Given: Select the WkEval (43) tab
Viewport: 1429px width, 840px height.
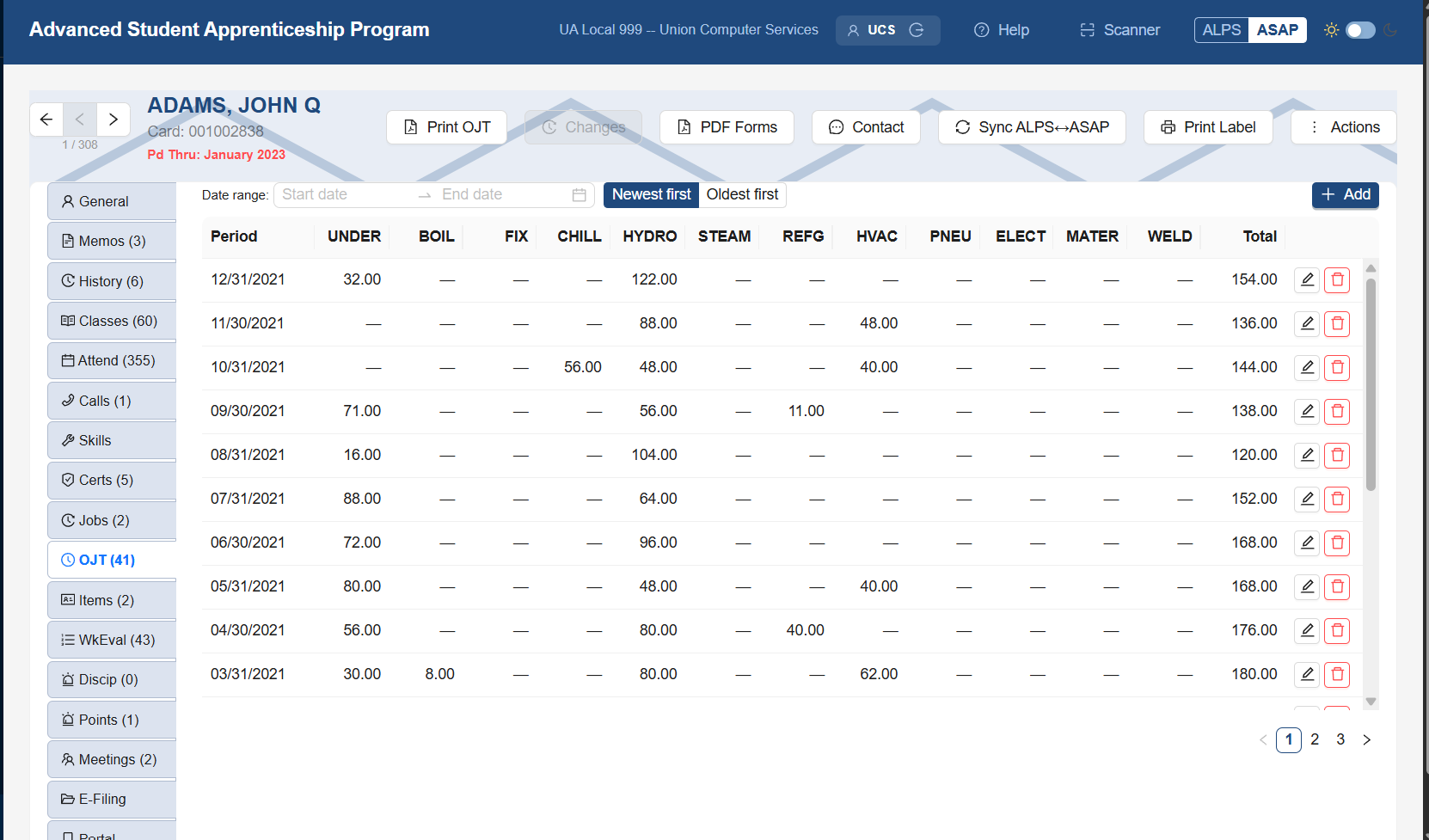Looking at the screenshot, I should pyautogui.click(x=112, y=640).
